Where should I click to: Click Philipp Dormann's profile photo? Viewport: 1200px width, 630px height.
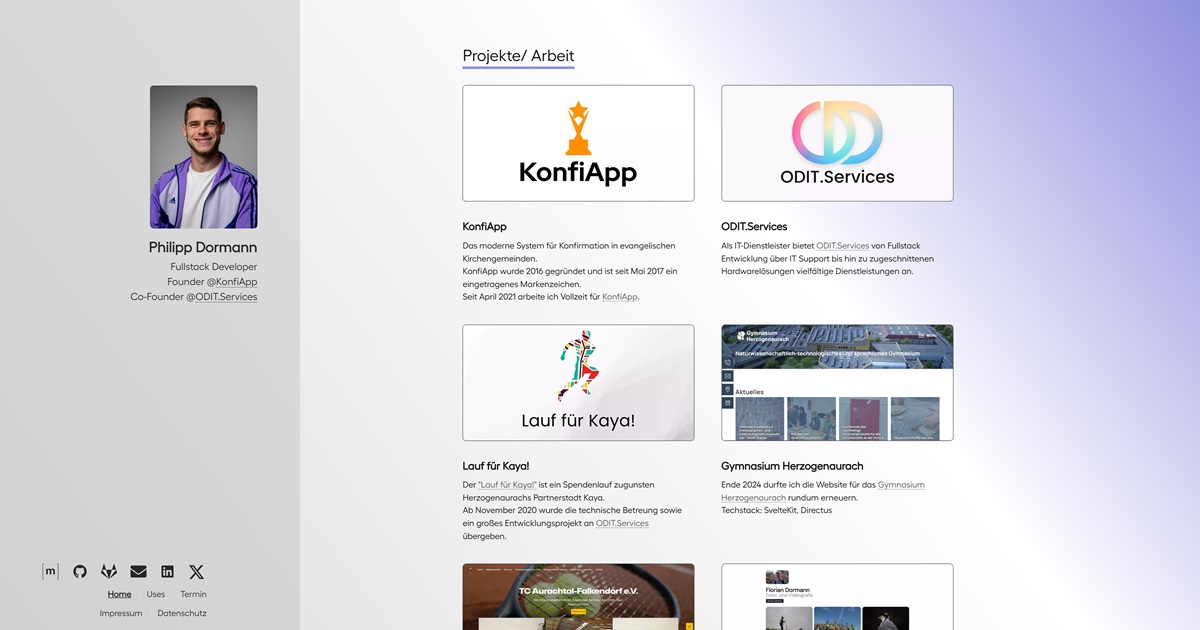click(204, 157)
